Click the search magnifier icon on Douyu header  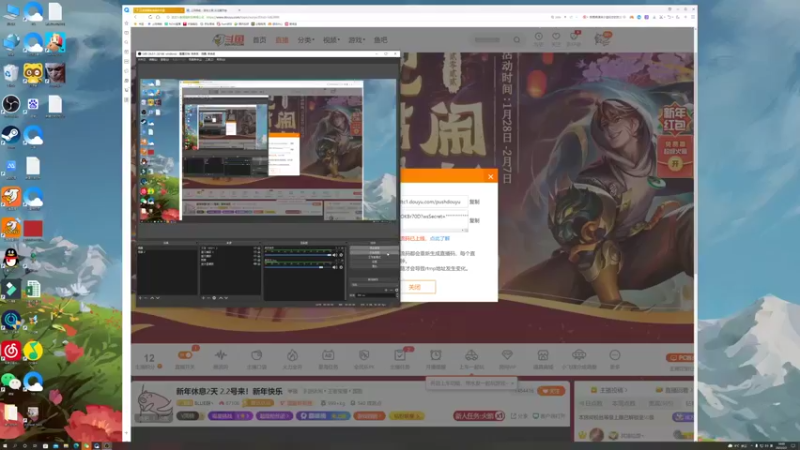(x=517, y=40)
